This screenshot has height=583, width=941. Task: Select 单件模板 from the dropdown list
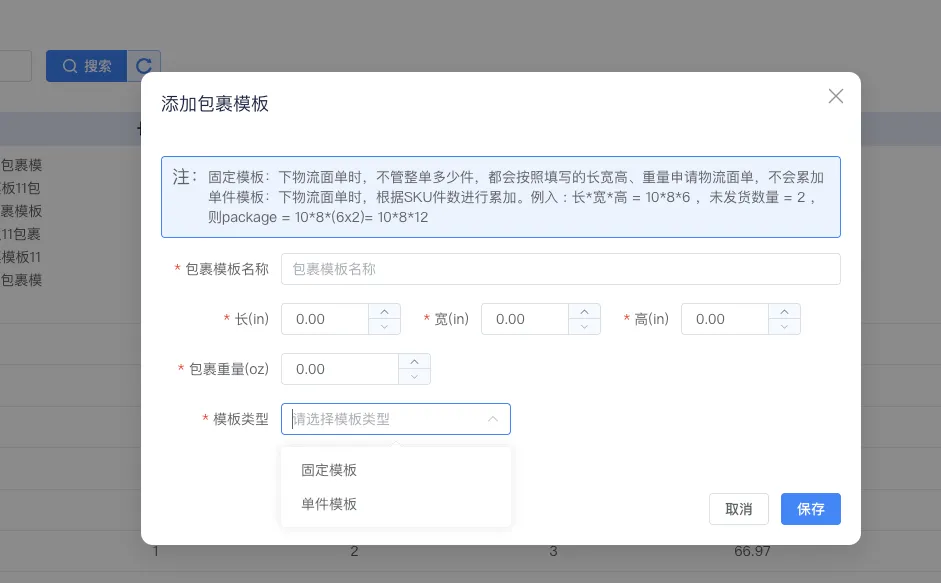tap(330, 504)
